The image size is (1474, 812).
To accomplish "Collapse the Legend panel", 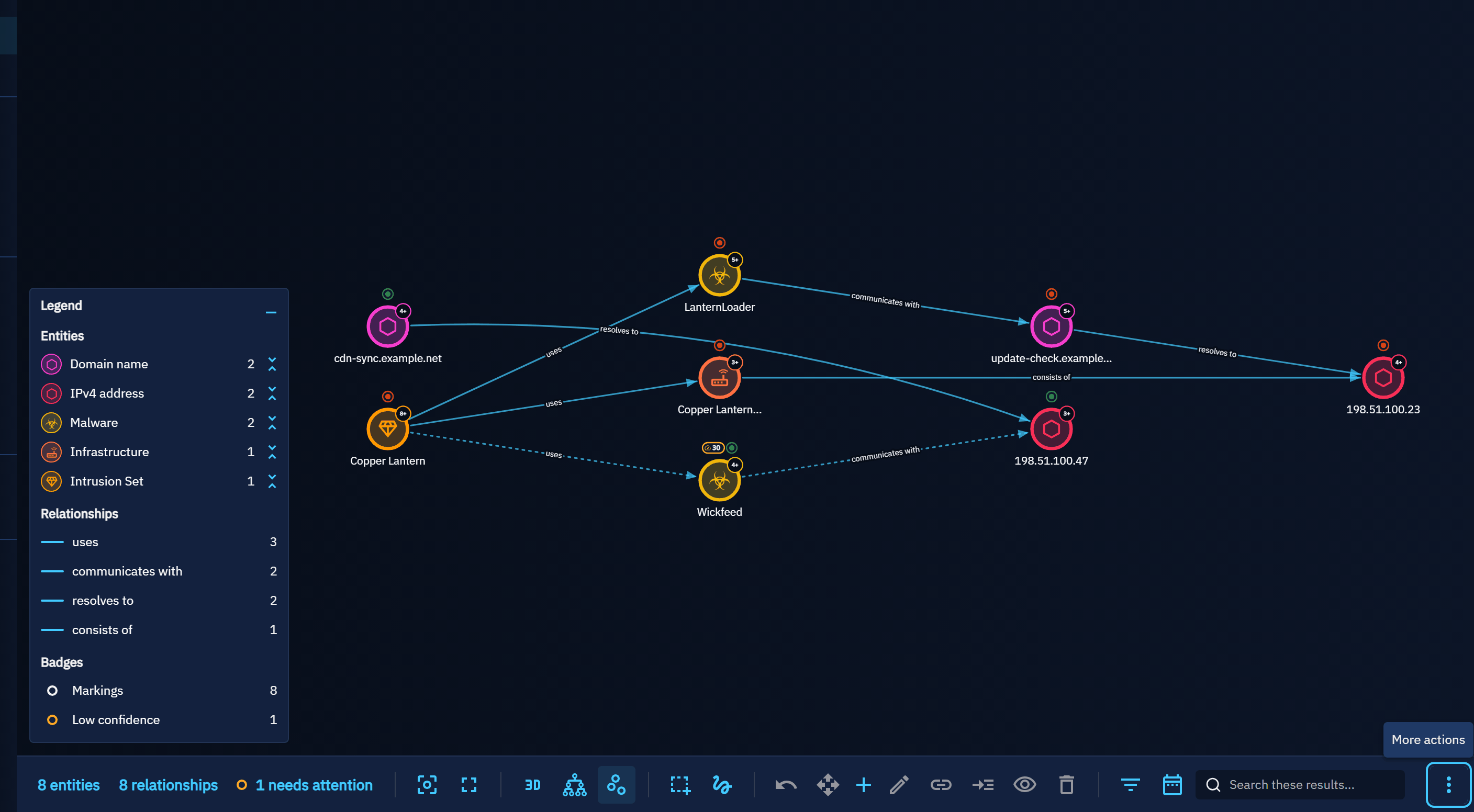I will [271, 312].
